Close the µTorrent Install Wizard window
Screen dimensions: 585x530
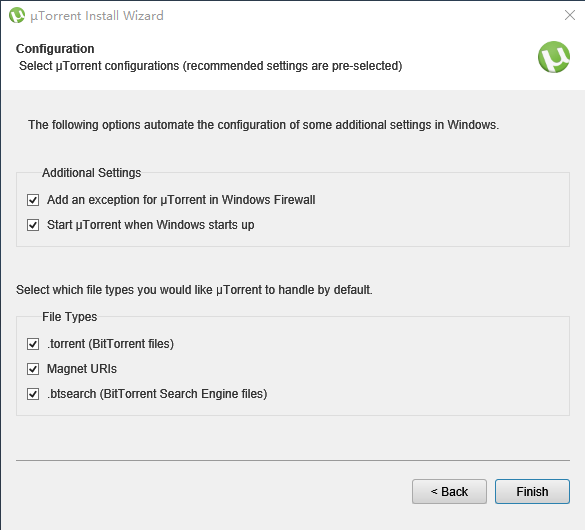click(570, 15)
